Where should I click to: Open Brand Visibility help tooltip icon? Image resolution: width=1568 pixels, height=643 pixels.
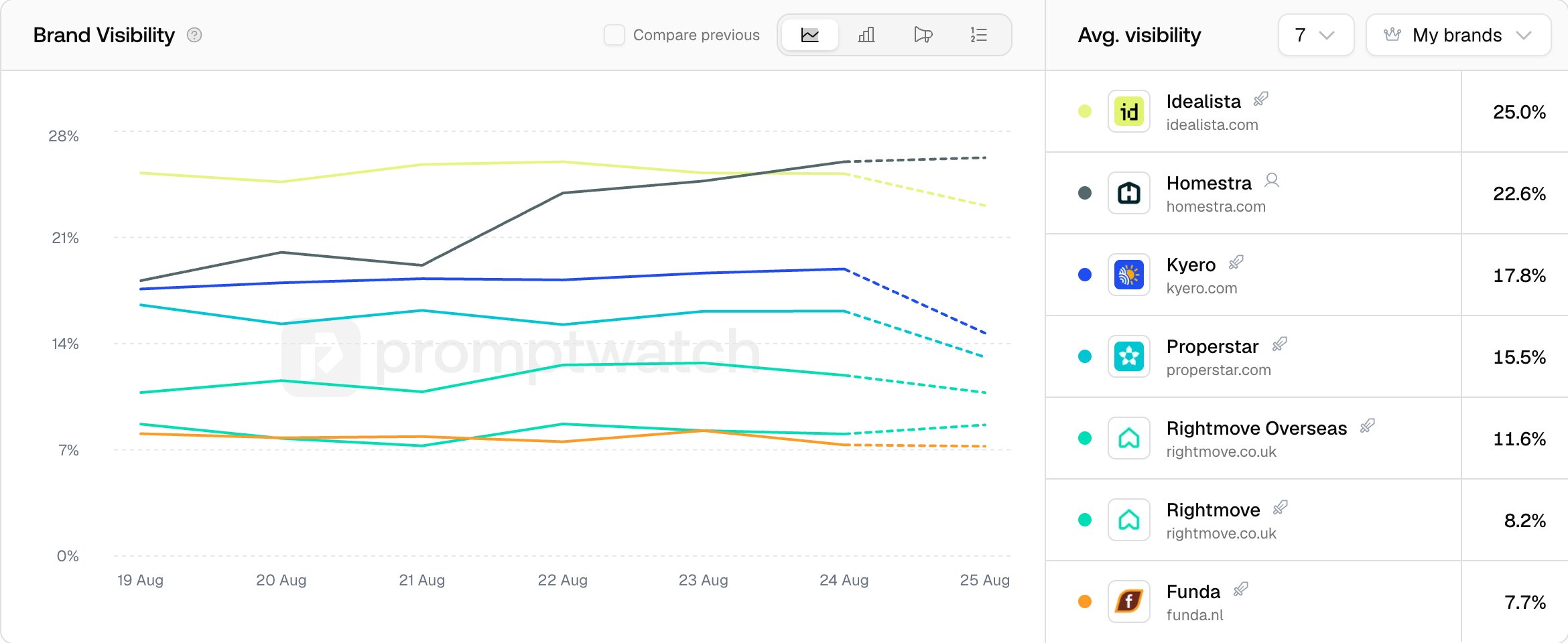[194, 35]
